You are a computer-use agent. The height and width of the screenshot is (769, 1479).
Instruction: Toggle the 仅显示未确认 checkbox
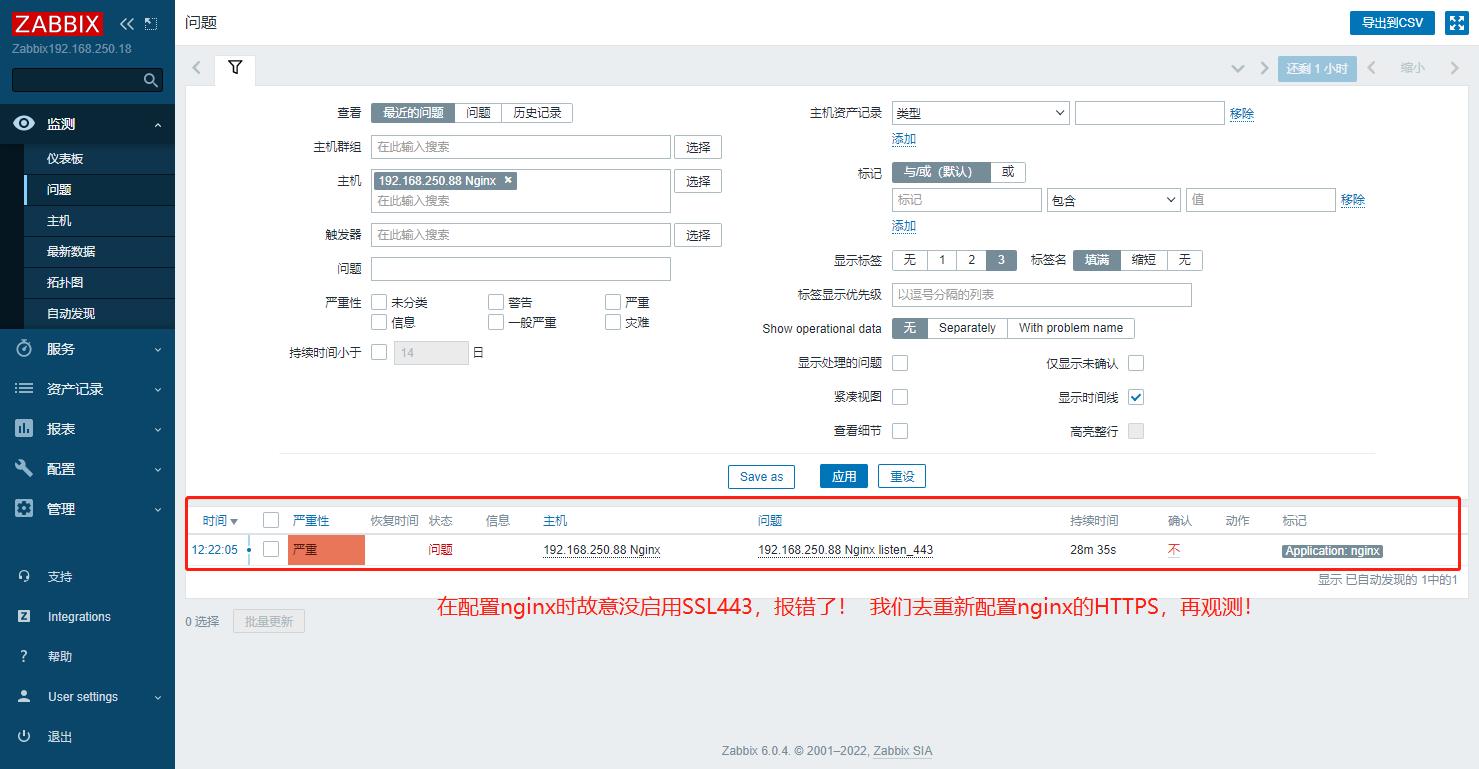click(1136, 363)
